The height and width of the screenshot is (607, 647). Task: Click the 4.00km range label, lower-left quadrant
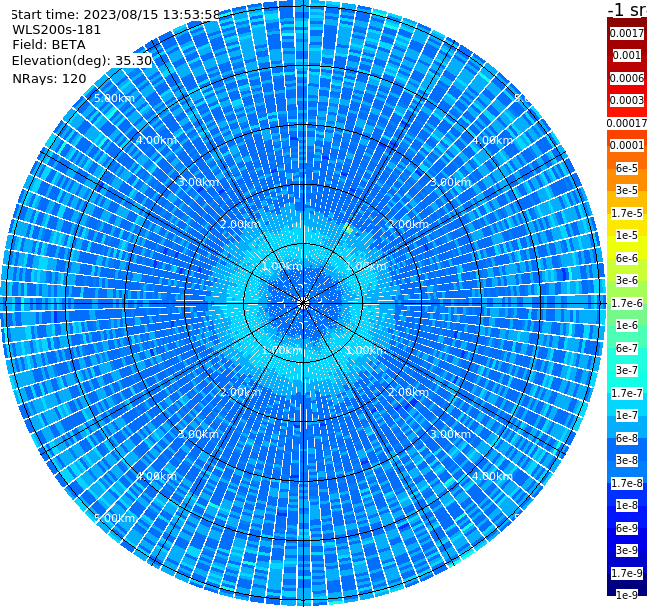[x=156, y=476]
